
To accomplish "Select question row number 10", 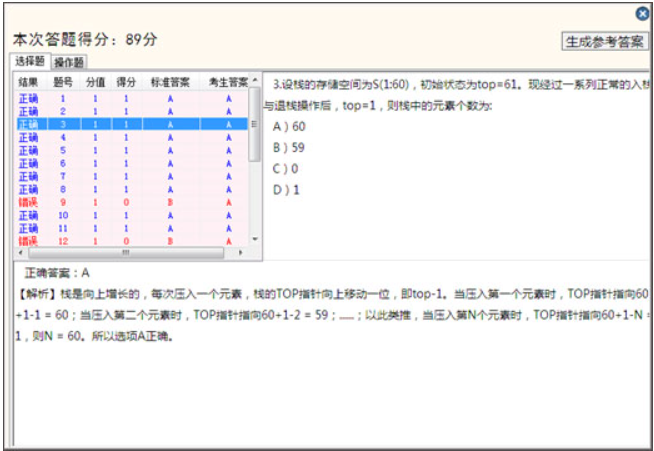I will [132, 215].
